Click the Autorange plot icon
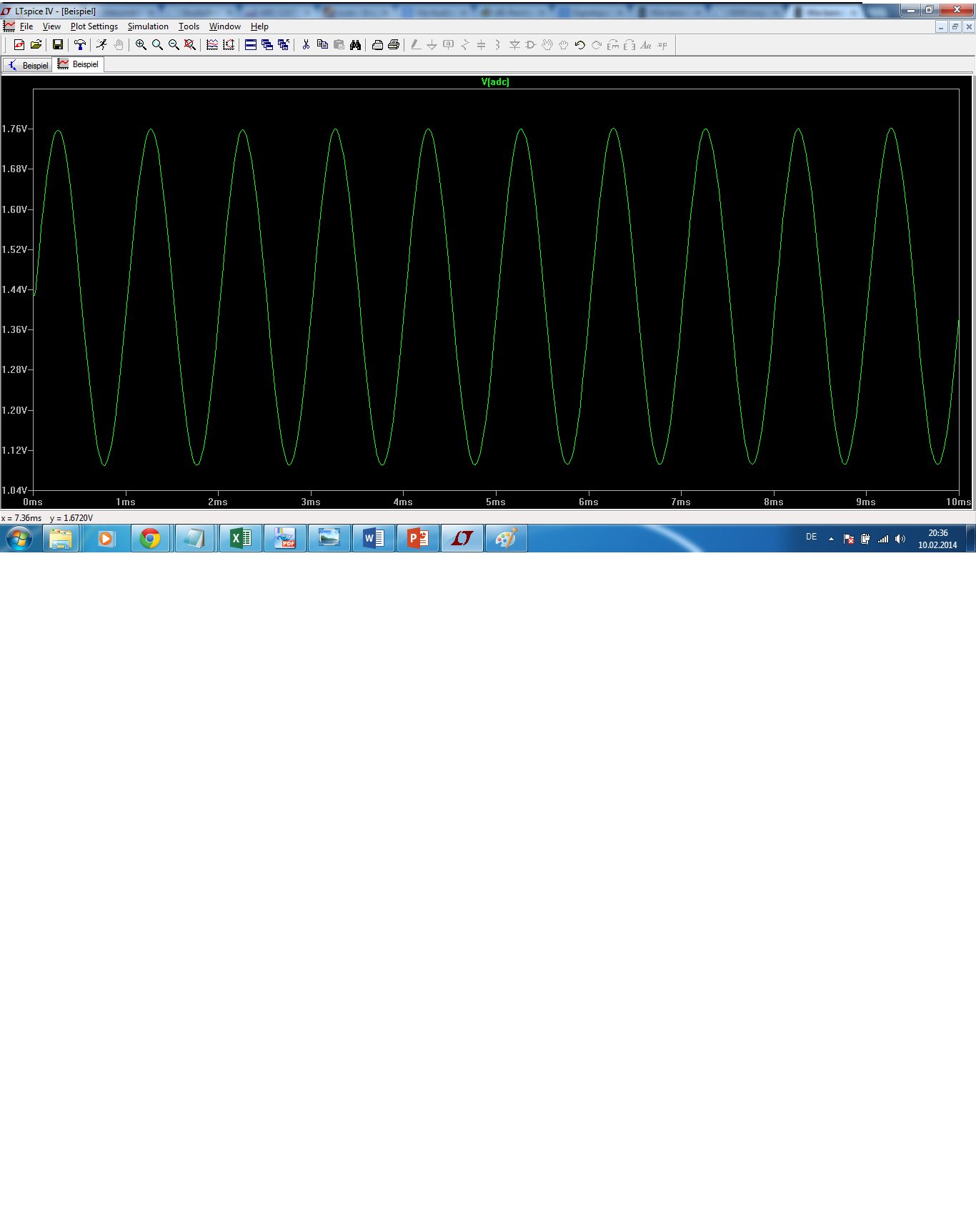 pos(212,44)
